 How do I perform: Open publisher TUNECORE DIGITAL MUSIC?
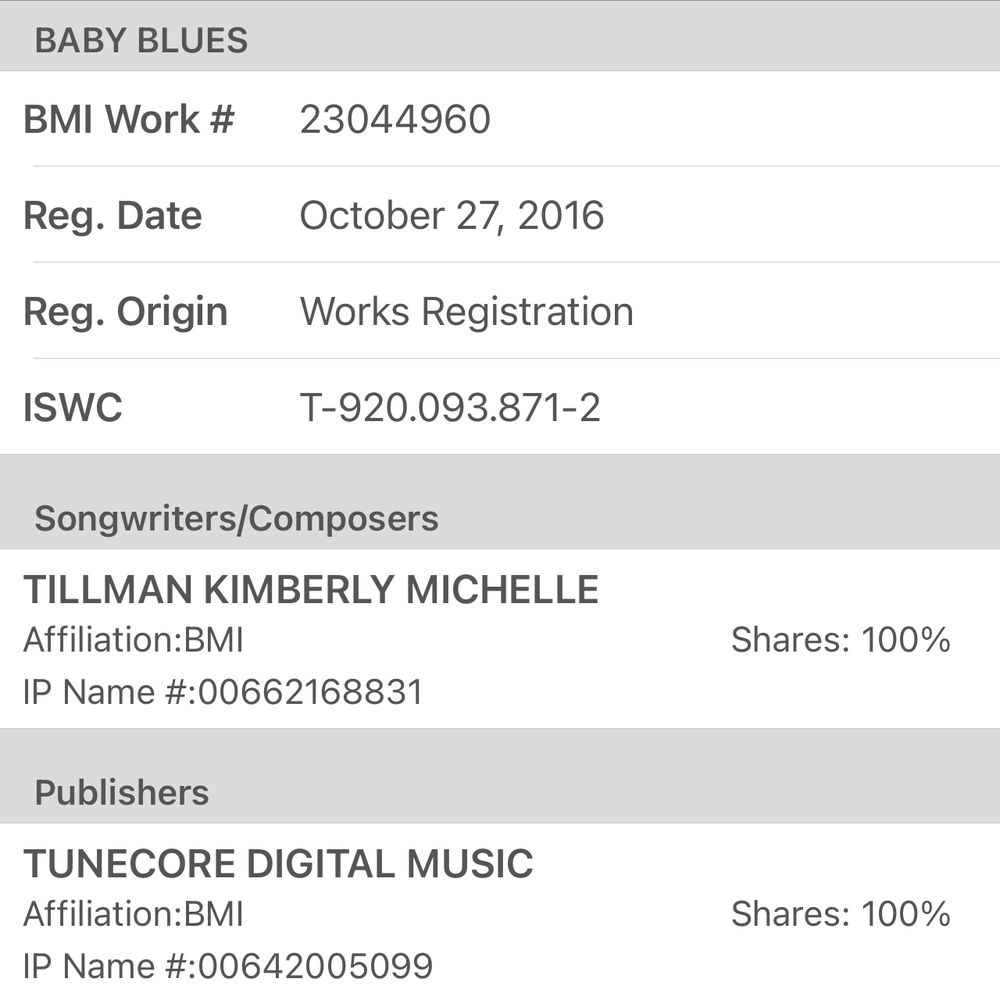tap(278, 864)
